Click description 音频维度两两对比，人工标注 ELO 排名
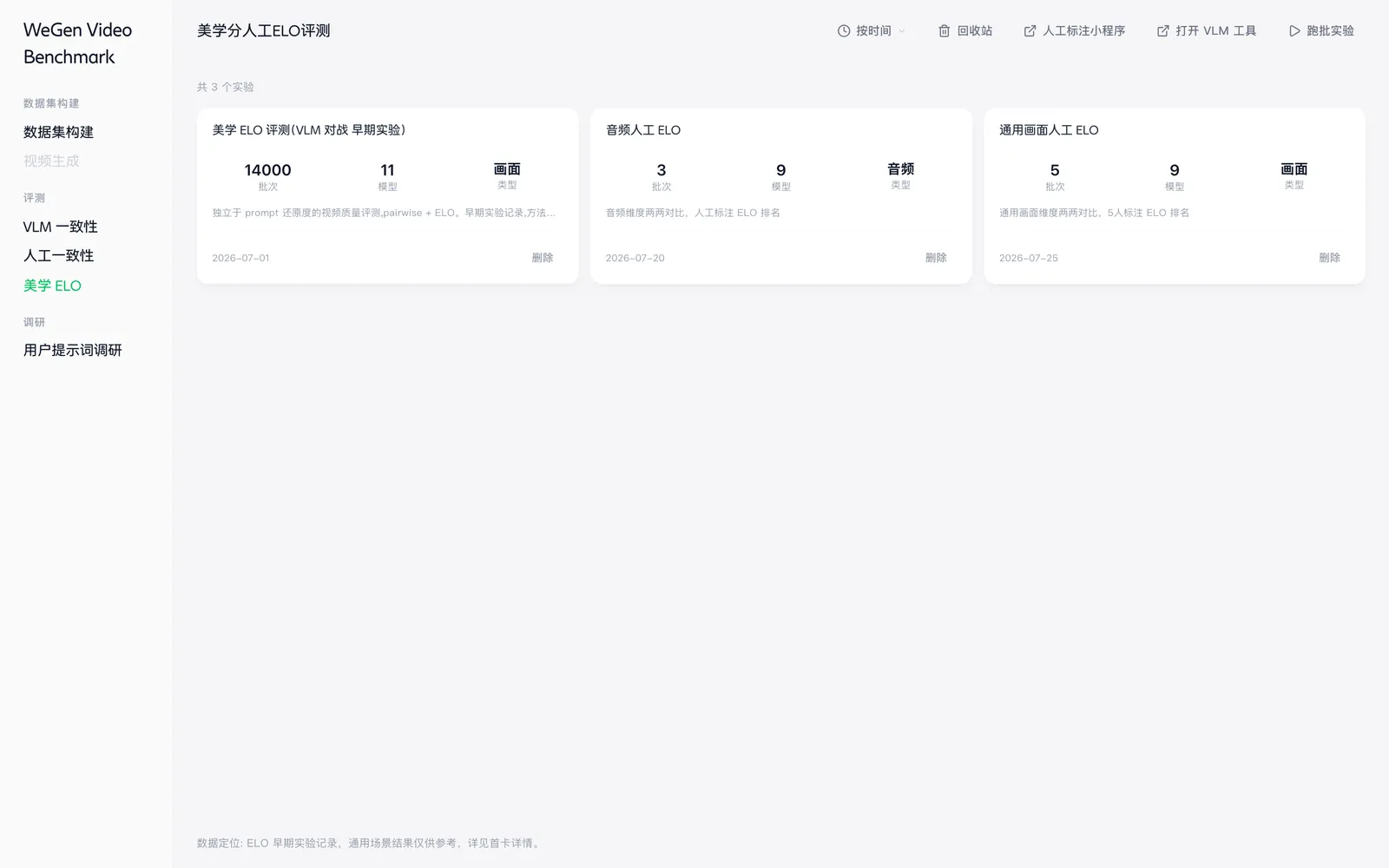The image size is (1389, 868). point(693,213)
